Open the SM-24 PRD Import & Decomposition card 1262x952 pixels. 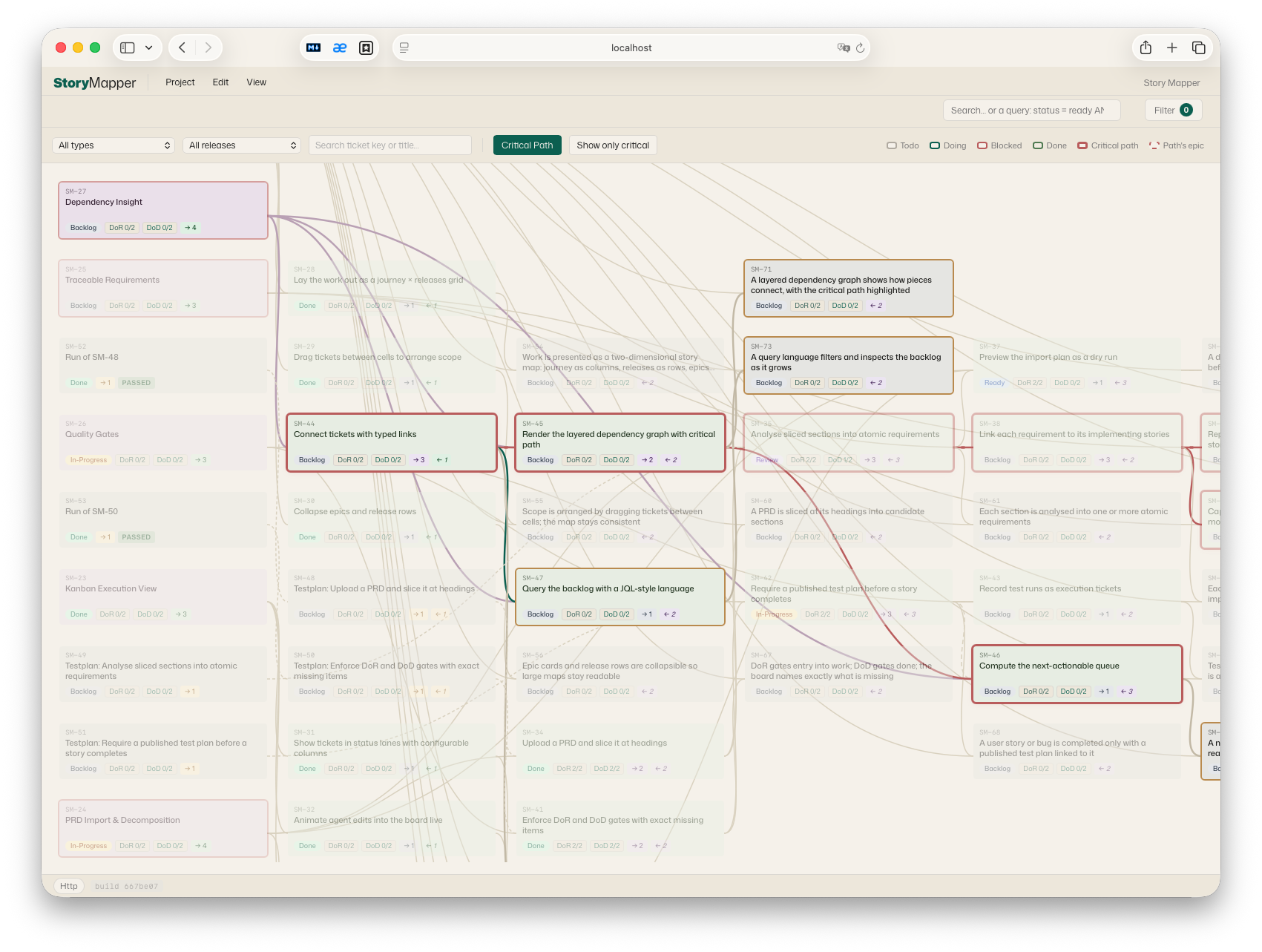(163, 828)
